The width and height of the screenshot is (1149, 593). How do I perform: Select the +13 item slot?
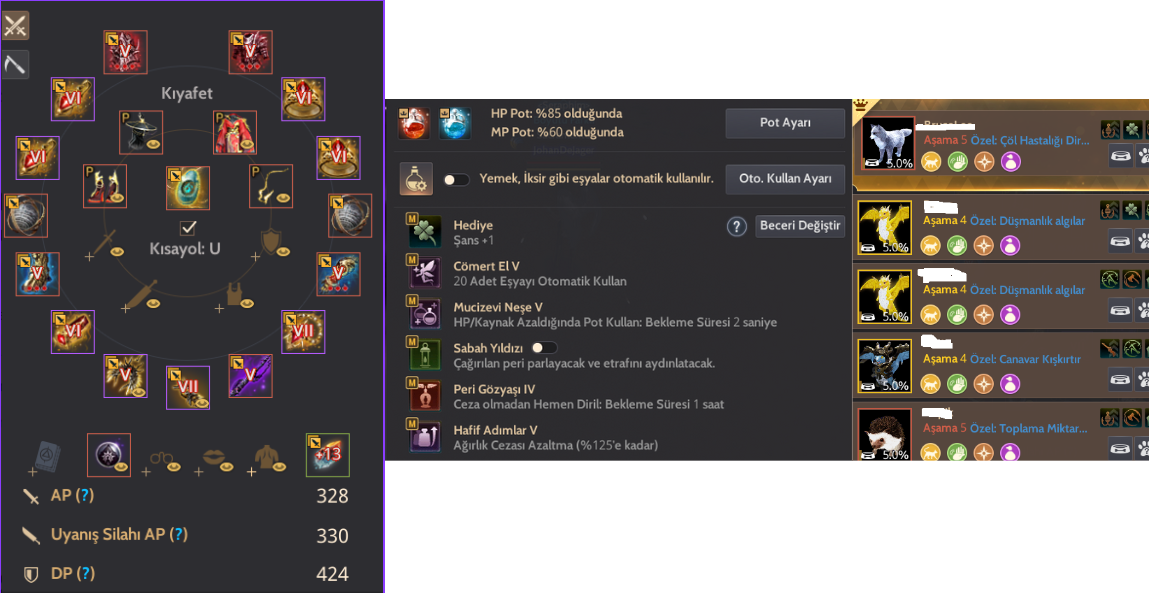pos(328,454)
